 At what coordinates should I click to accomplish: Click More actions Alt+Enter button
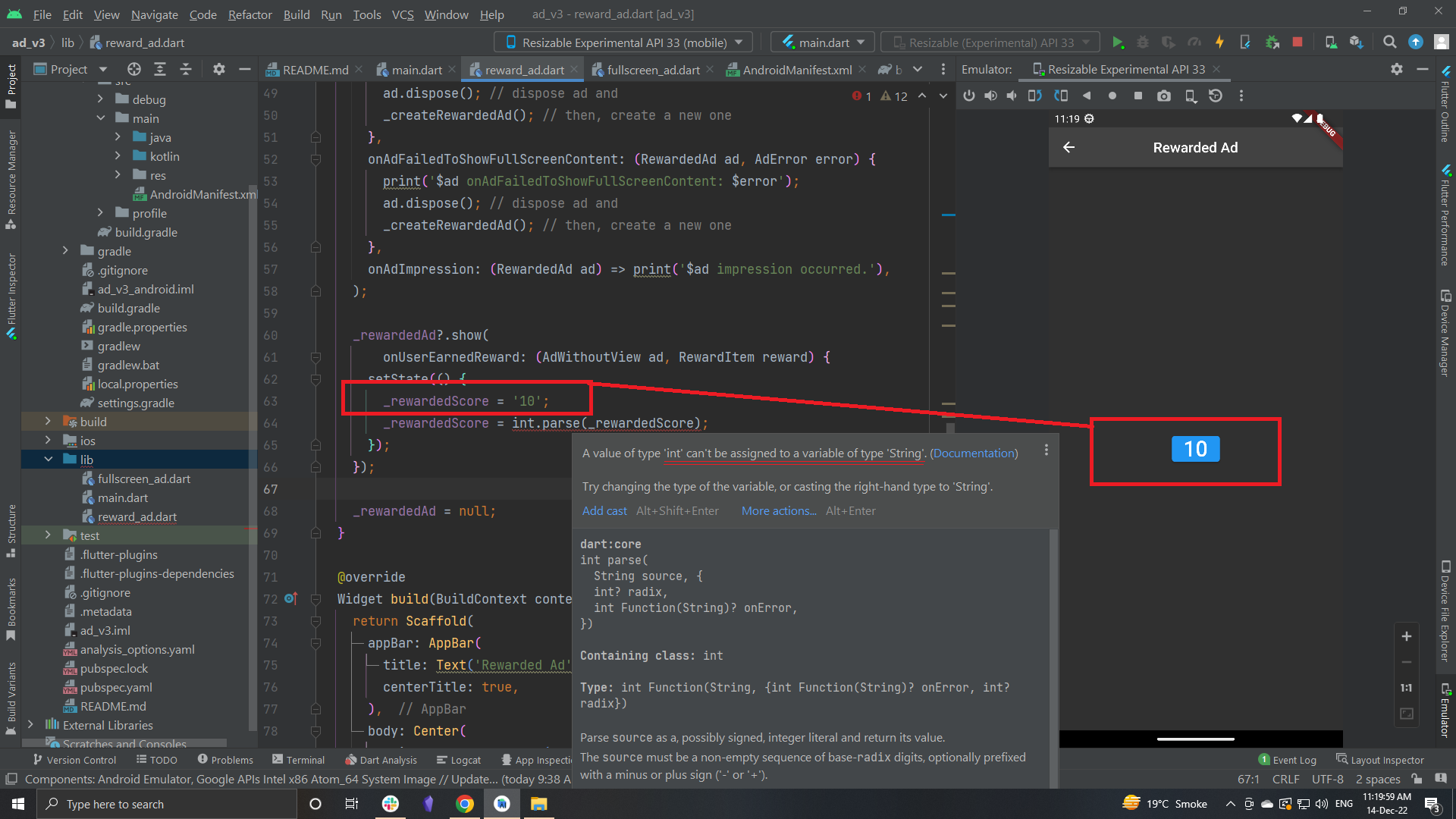point(778,511)
